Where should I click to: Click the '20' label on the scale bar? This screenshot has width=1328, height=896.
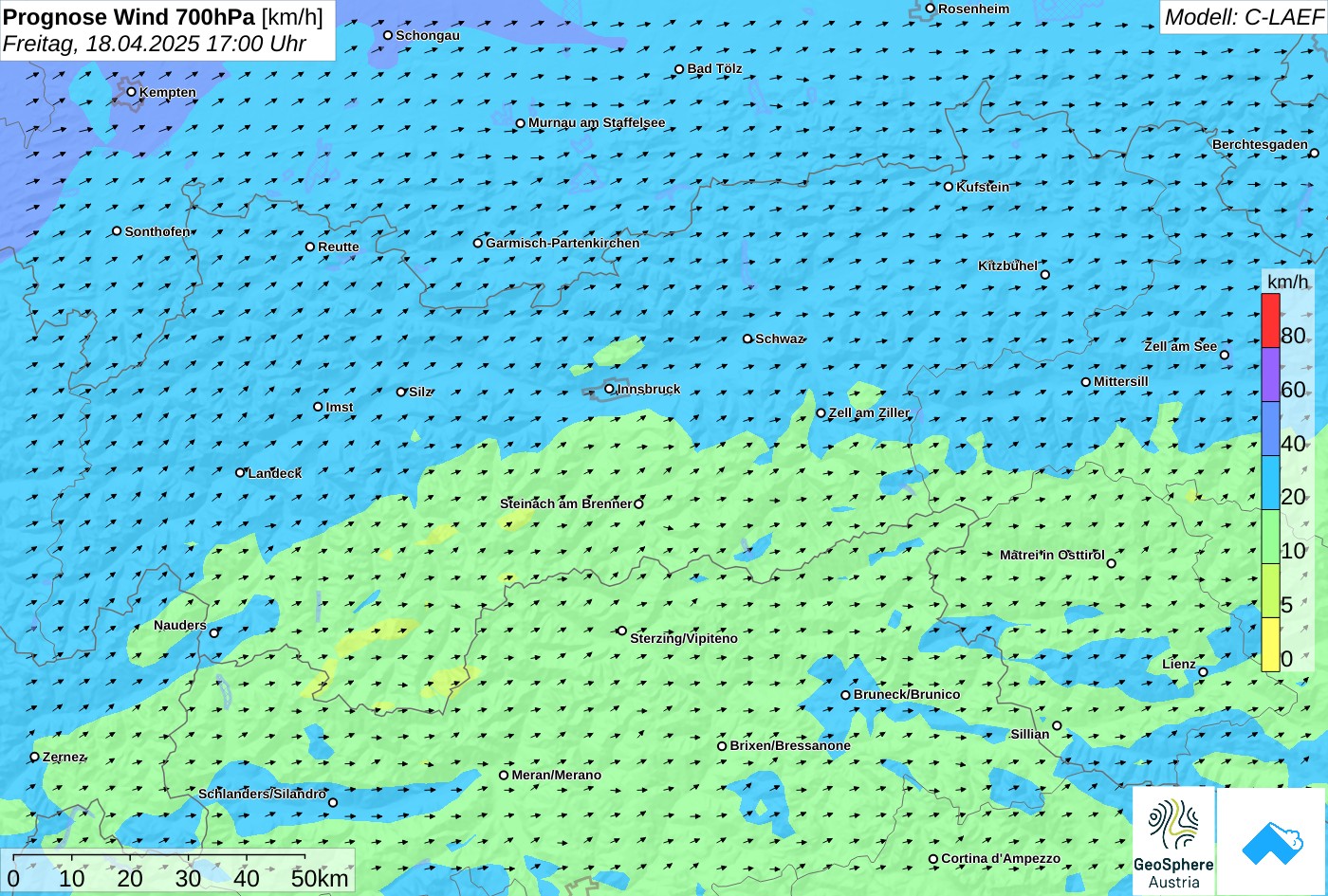(130, 878)
